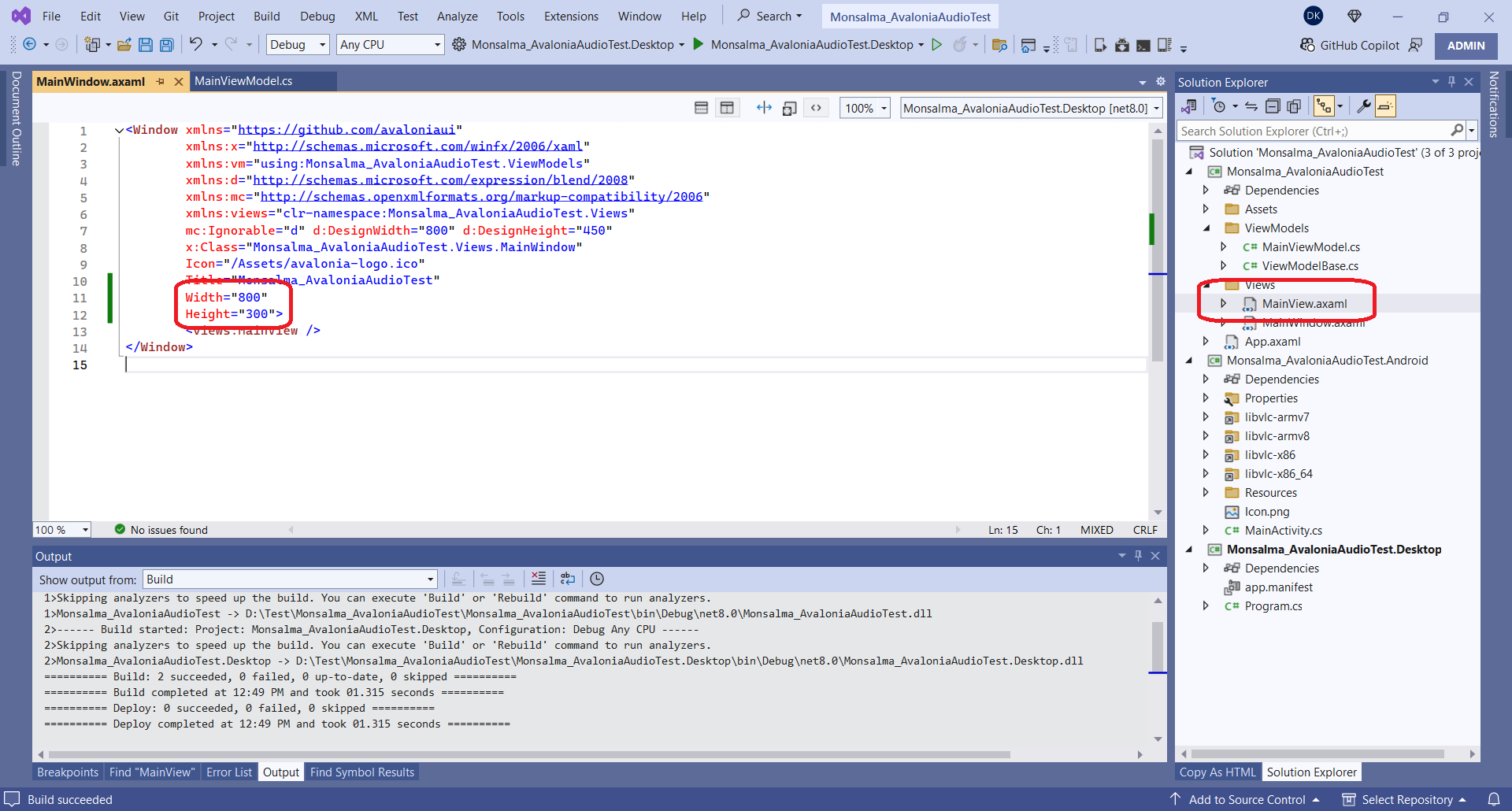Click the Save All icon
This screenshot has width=1512, height=811.
[x=167, y=45]
